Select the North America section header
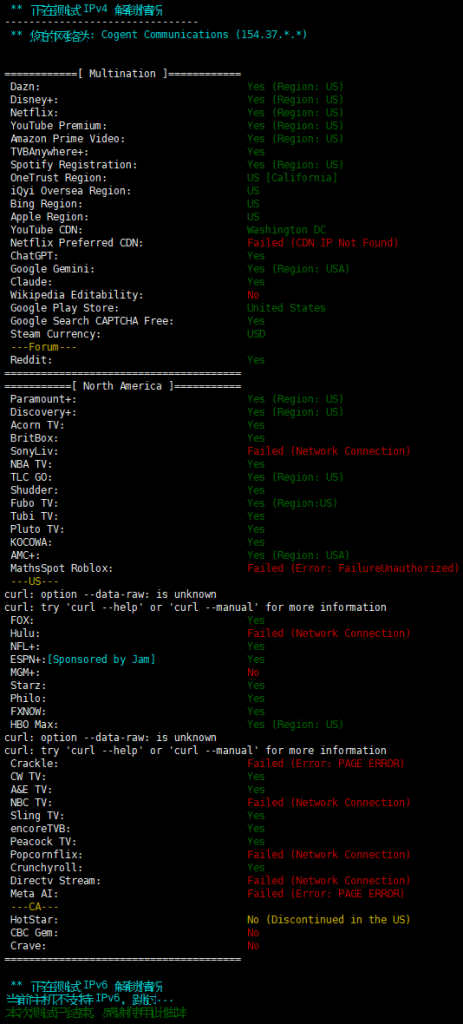 123,386
